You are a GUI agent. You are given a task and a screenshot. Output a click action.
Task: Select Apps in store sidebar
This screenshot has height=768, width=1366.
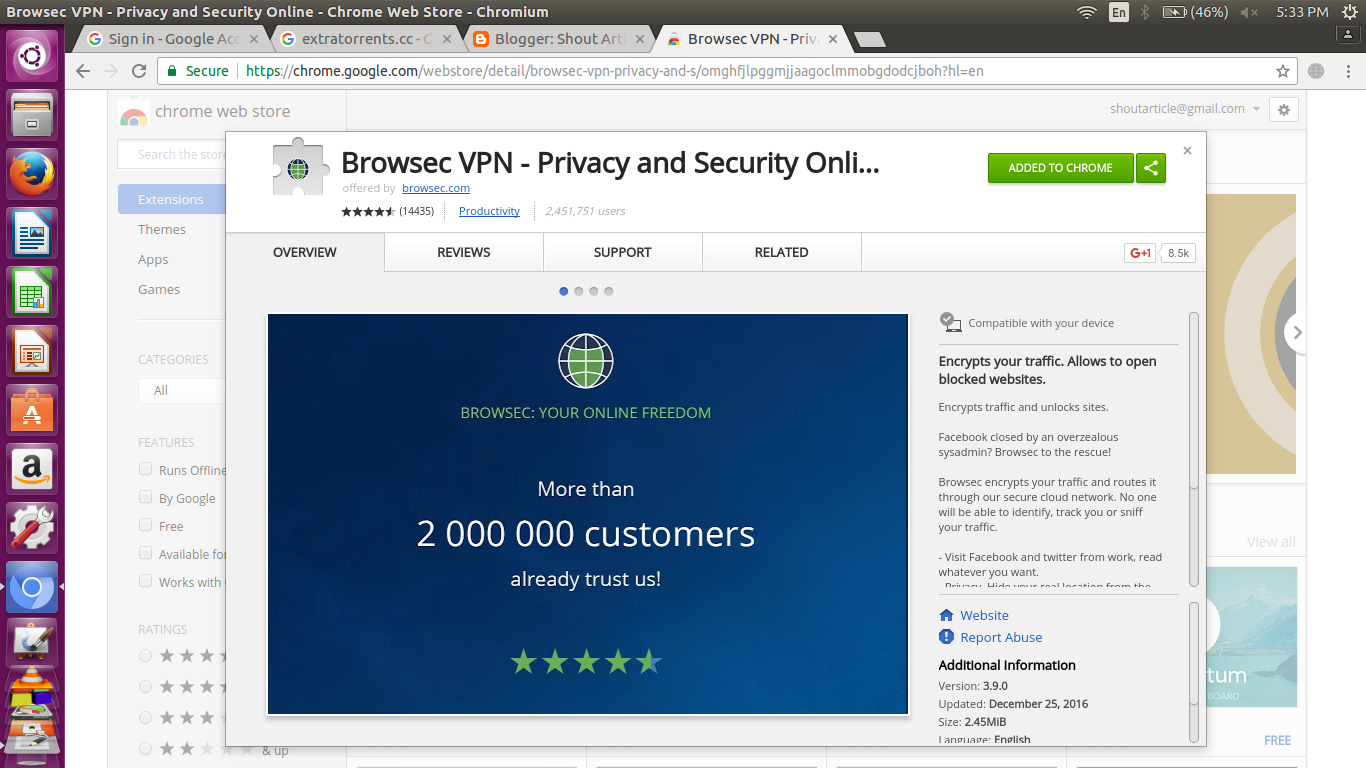pos(153,259)
